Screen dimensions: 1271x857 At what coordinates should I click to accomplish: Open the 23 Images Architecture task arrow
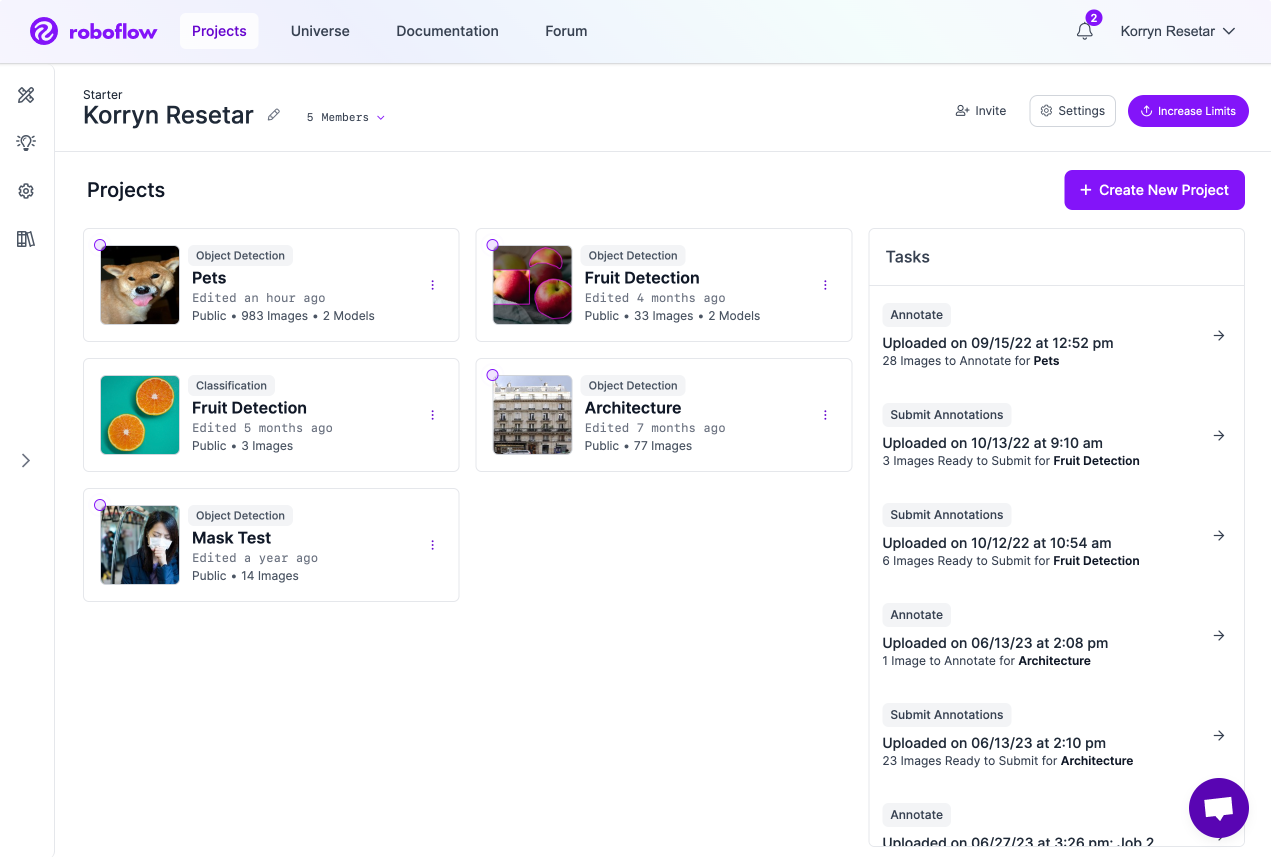pyautogui.click(x=1219, y=736)
